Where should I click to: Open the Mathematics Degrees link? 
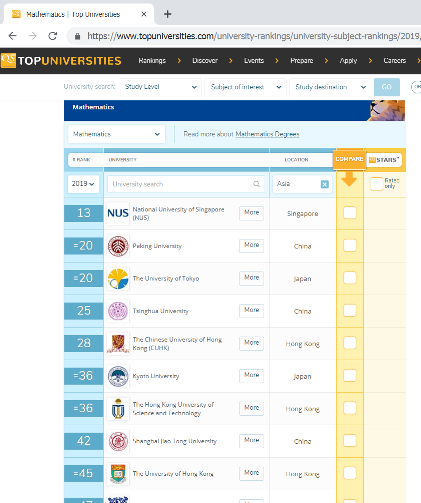(267, 134)
